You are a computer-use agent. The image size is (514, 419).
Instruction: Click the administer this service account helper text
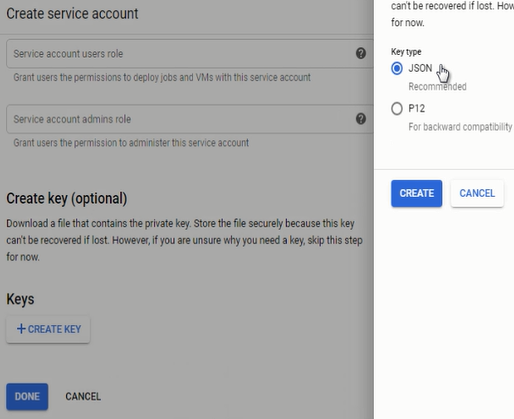click(x=131, y=143)
